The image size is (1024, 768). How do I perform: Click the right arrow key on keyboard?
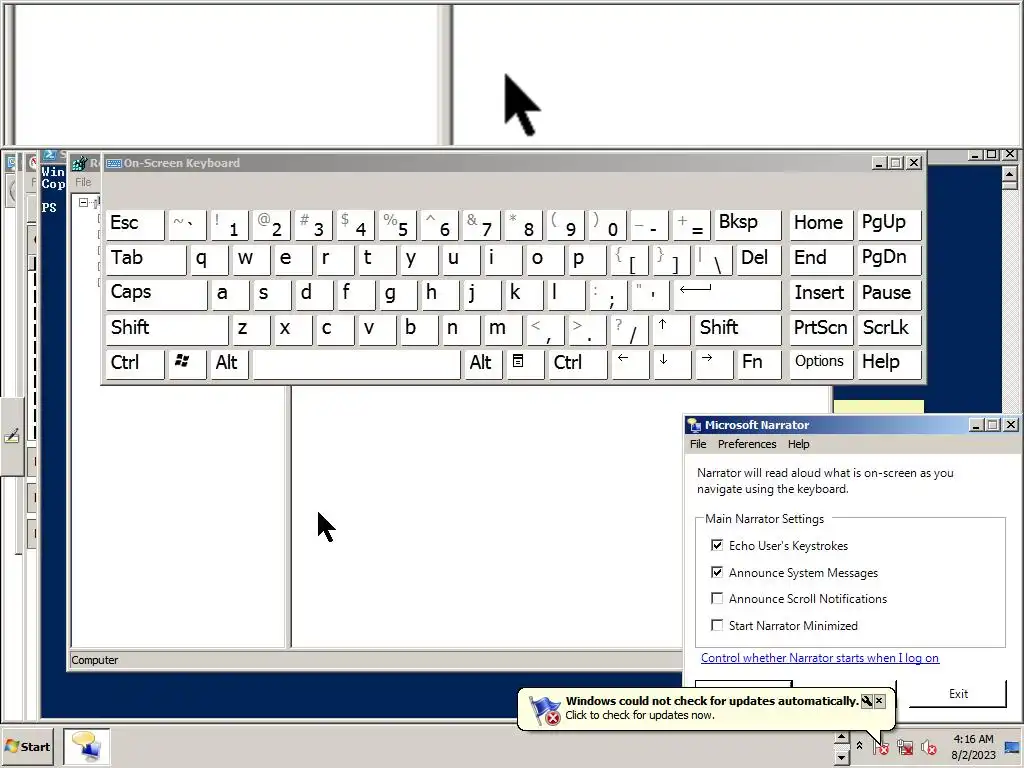(714, 363)
